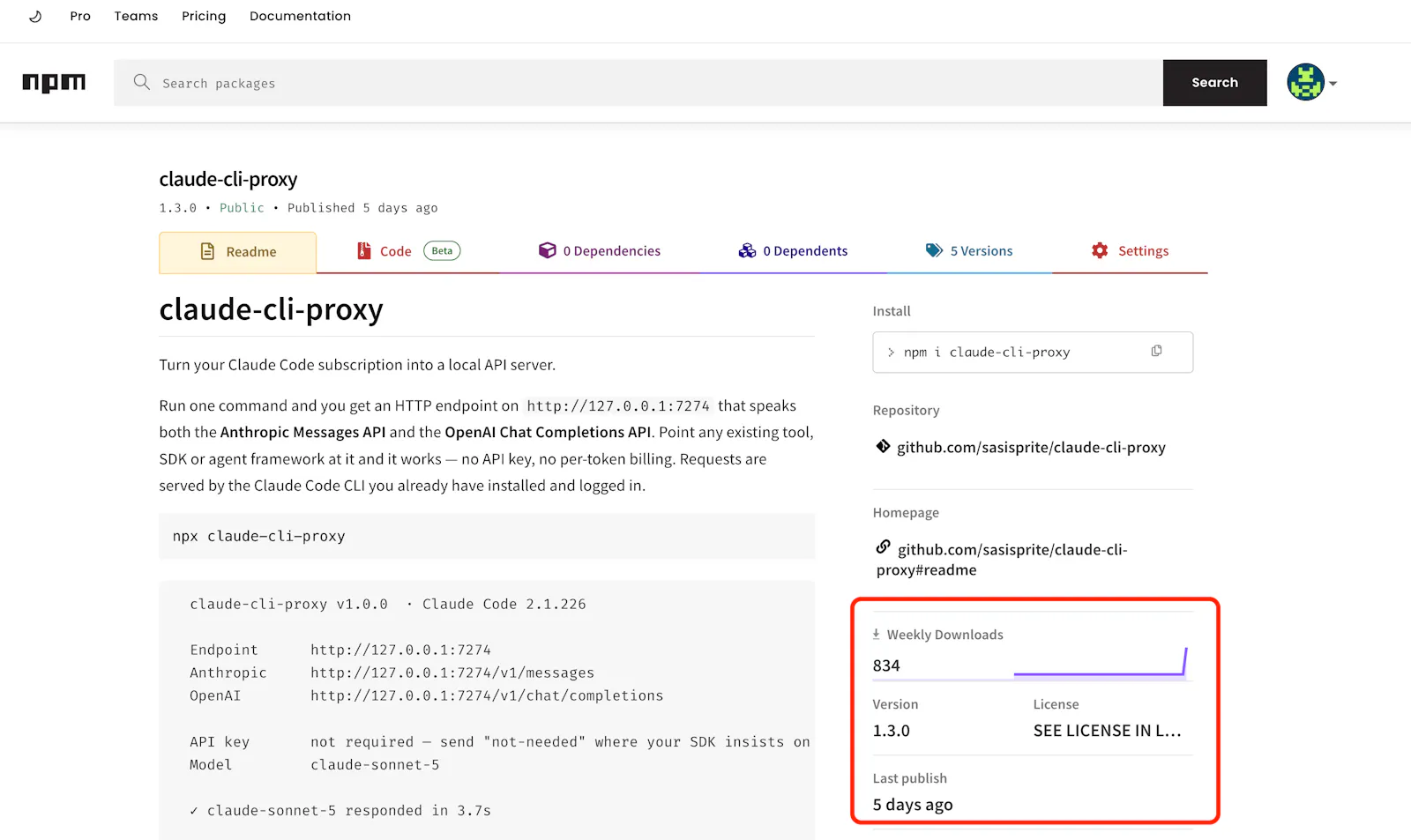Open the Pricing link
The height and width of the screenshot is (840, 1411).
point(204,16)
